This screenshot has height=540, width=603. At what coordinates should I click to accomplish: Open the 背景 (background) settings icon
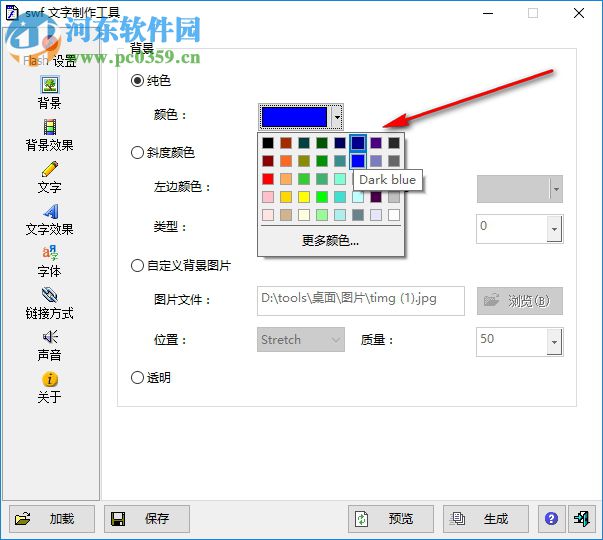point(50,85)
